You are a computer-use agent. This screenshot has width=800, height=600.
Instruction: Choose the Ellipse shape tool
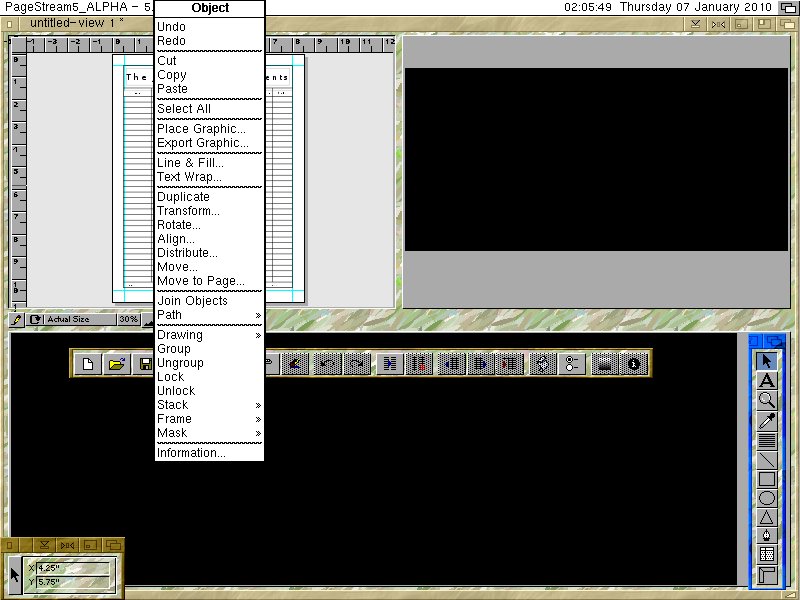coord(767,498)
